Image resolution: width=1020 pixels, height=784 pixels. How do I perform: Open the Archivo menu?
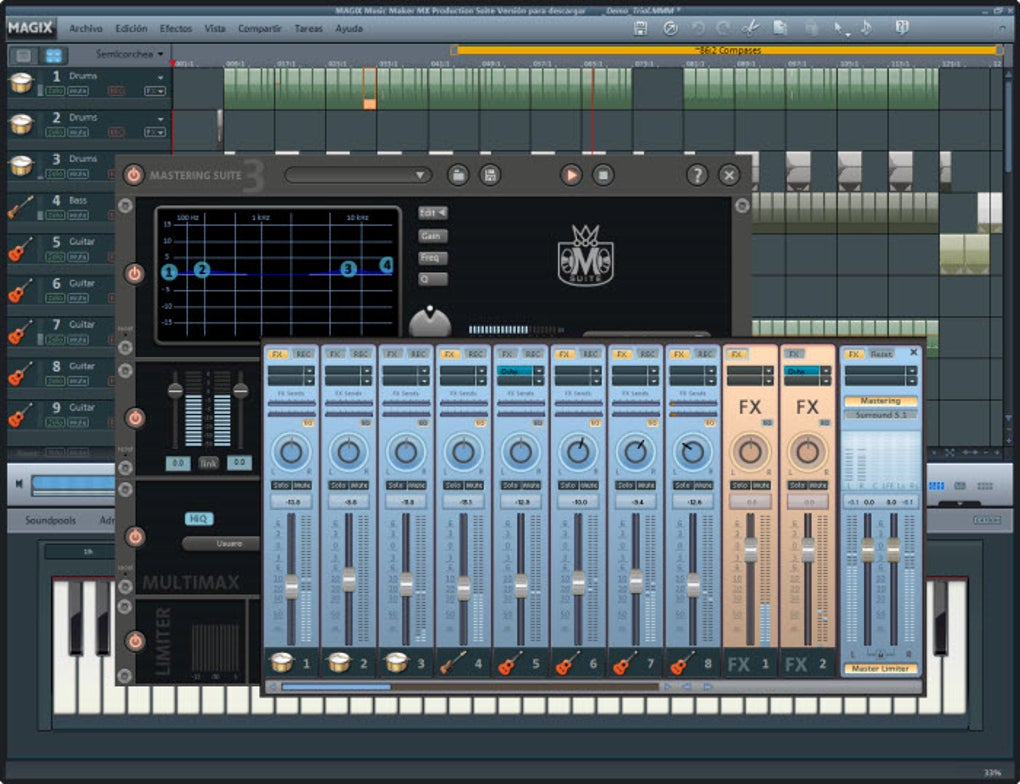coord(86,29)
